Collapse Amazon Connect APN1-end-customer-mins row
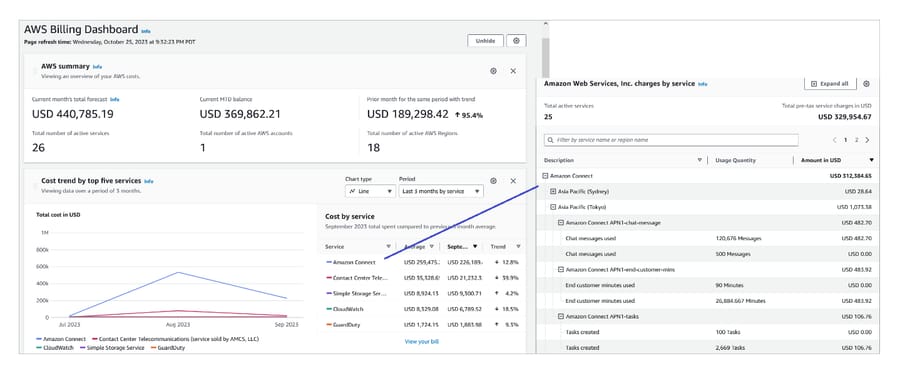Image resolution: width=900 pixels, height=374 pixels. pos(561,270)
